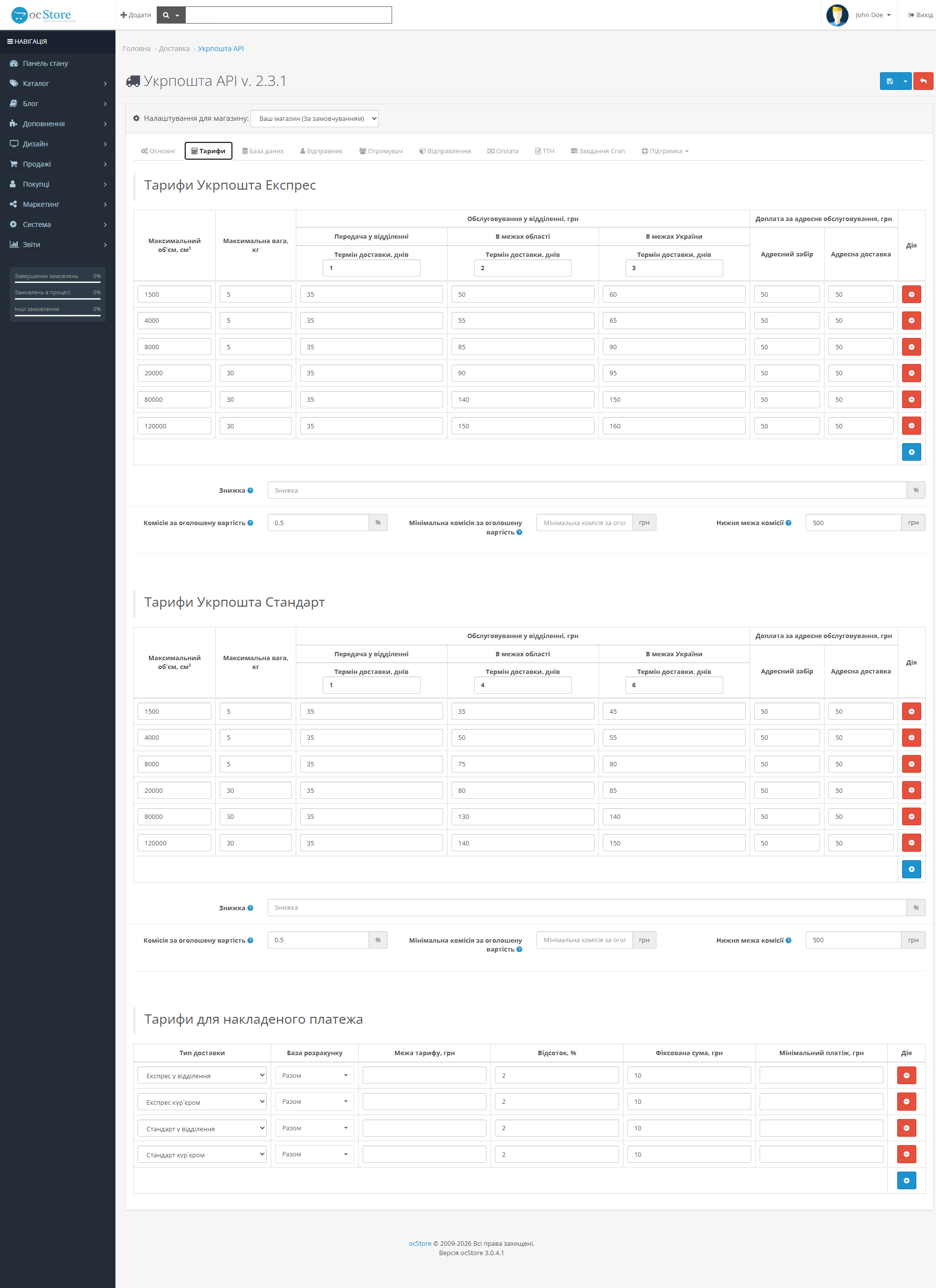Screen dimensions: 936x1288
Task: Switch to the 'Отримувач' tab
Action: coord(381,151)
